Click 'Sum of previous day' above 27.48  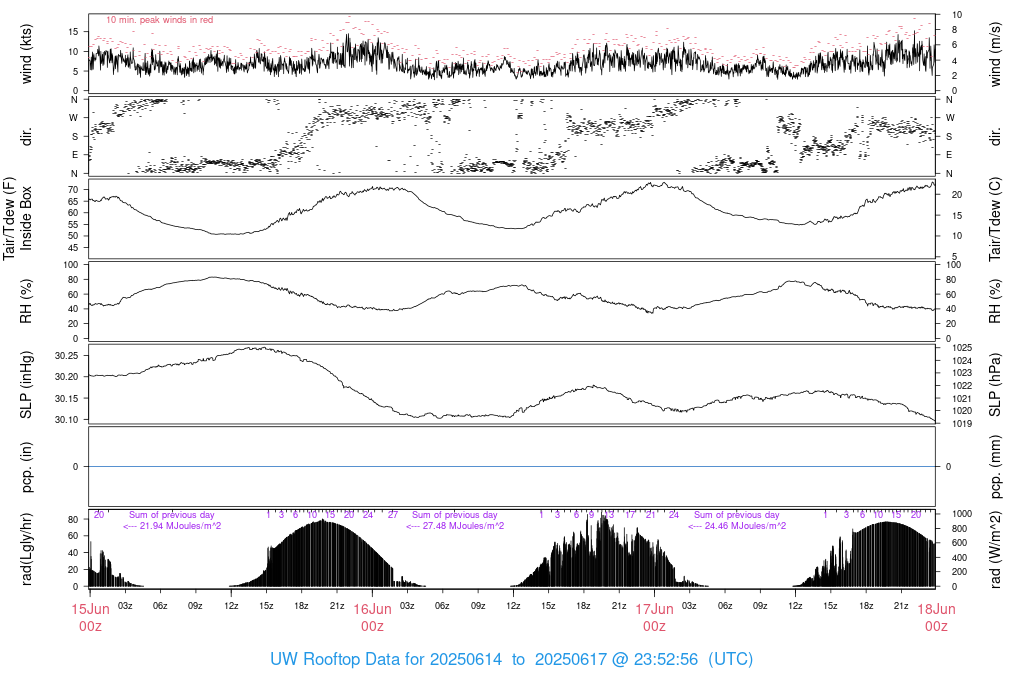(455, 515)
